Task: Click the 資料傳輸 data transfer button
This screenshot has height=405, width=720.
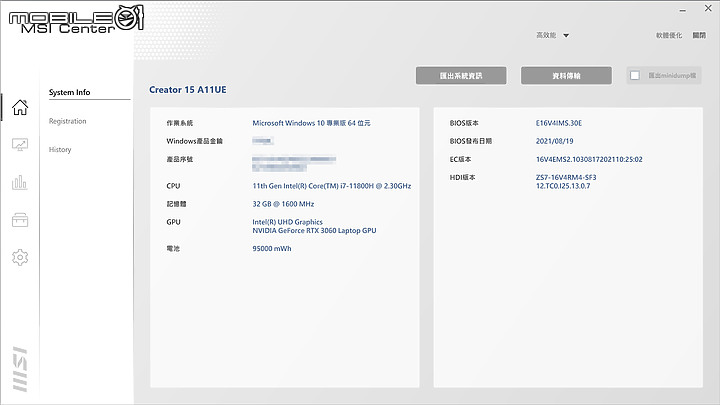Action: coord(566,76)
